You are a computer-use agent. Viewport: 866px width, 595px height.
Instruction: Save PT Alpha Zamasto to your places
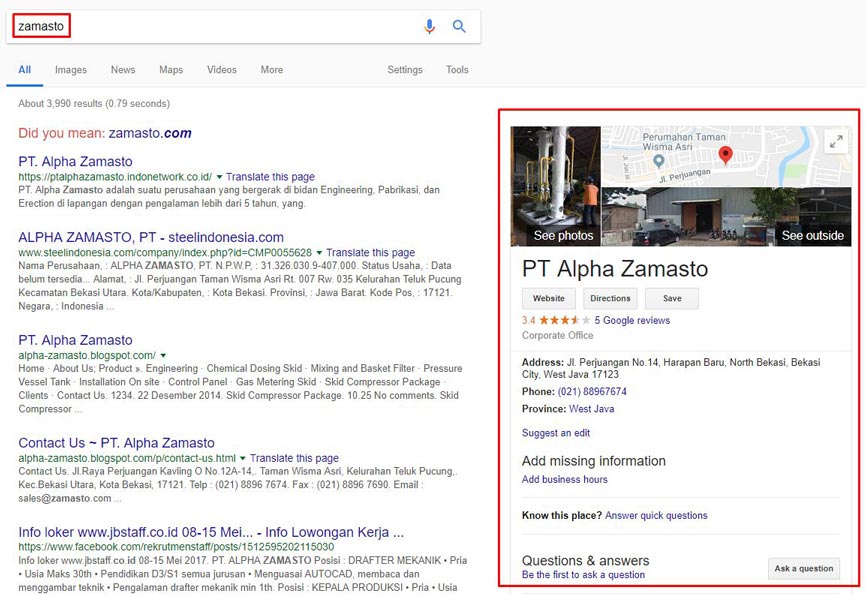(672, 298)
